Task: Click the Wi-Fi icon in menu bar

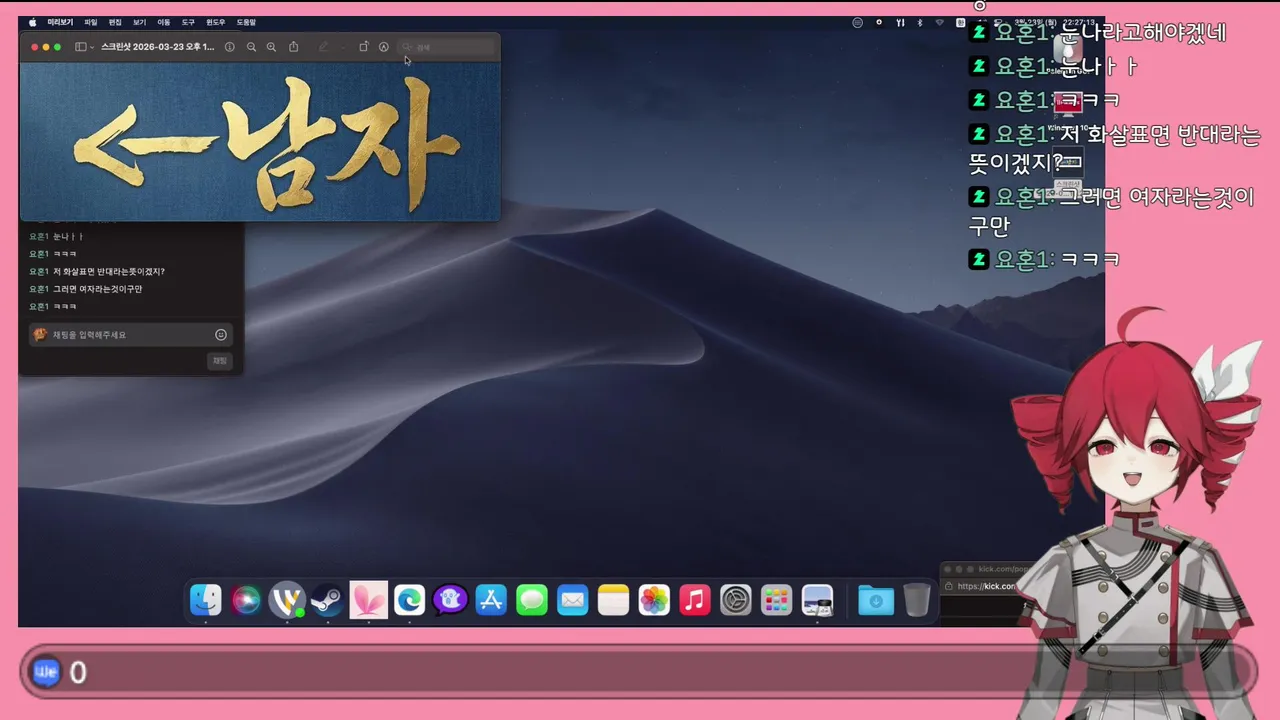Action: click(940, 22)
